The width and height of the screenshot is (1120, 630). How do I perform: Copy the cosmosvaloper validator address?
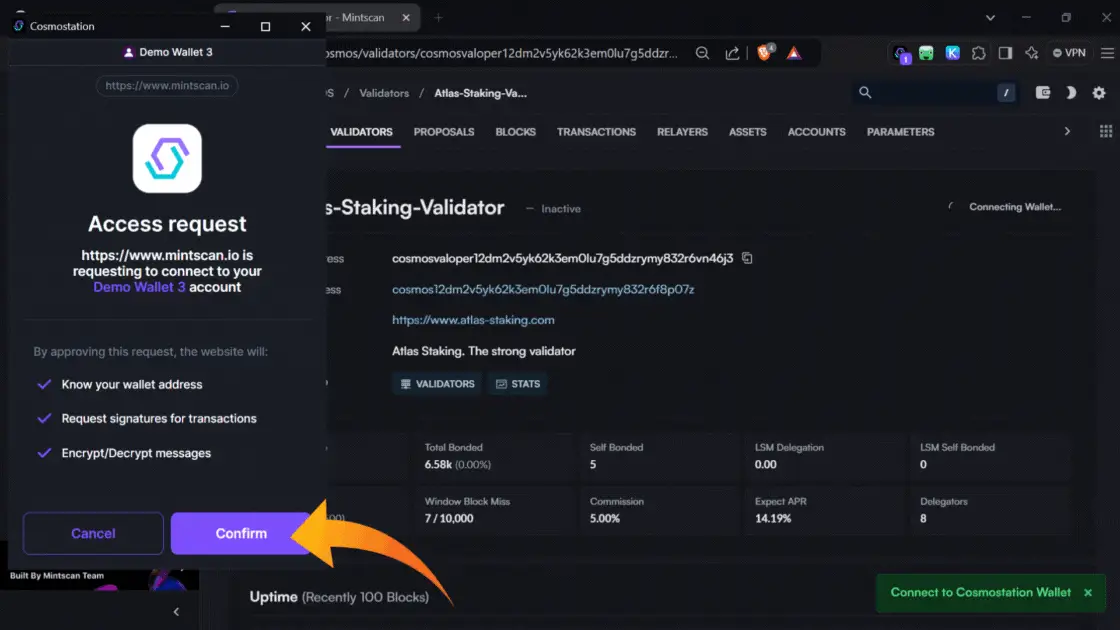click(x=747, y=258)
